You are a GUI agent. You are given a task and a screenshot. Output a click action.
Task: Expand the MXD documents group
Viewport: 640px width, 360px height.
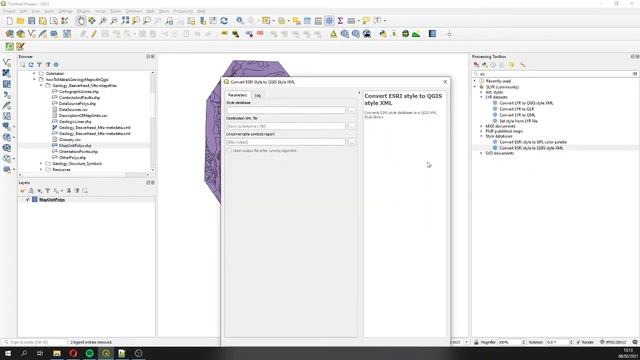[x=481, y=126]
